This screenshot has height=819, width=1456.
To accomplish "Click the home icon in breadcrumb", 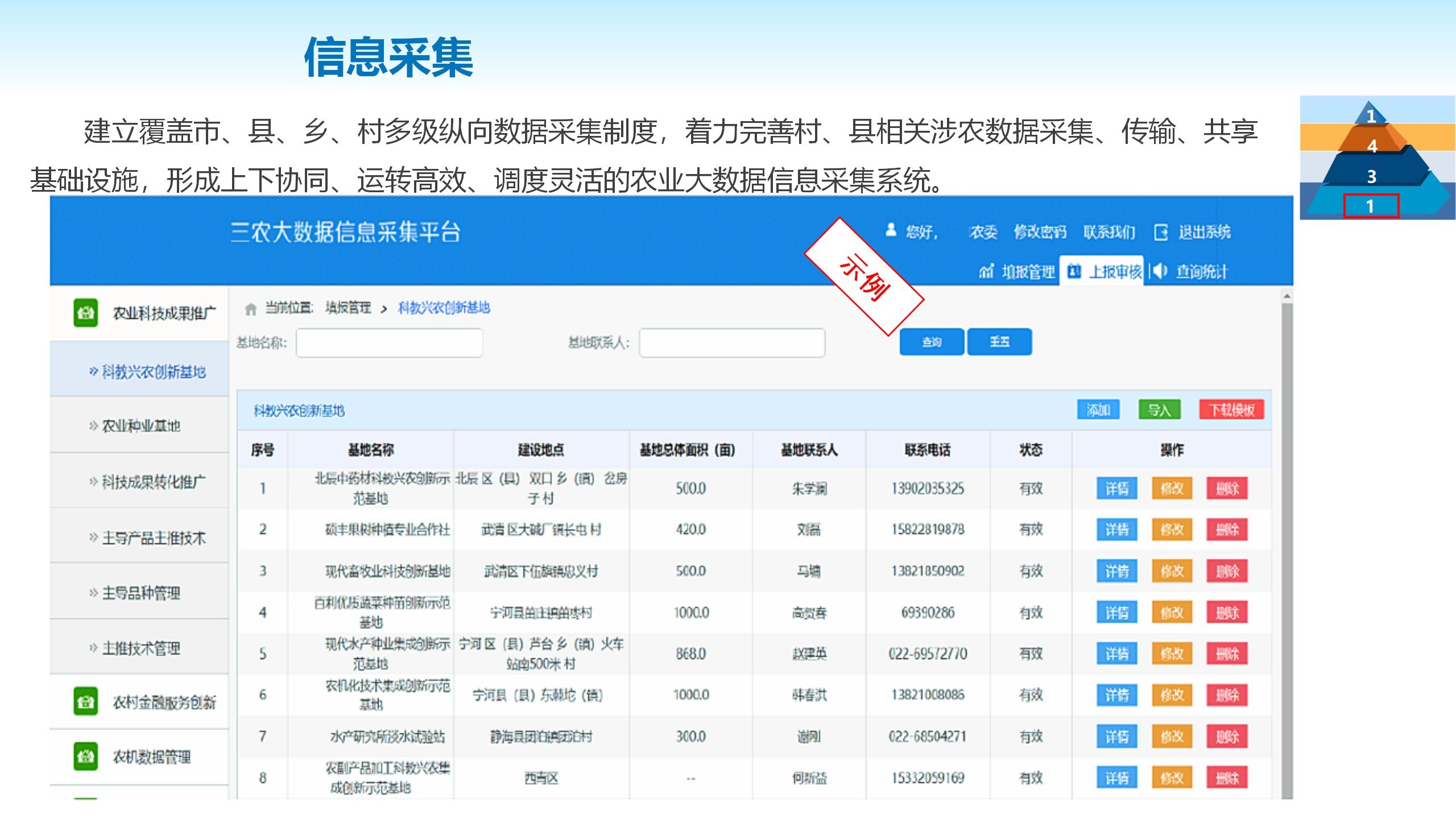I will click(250, 309).
